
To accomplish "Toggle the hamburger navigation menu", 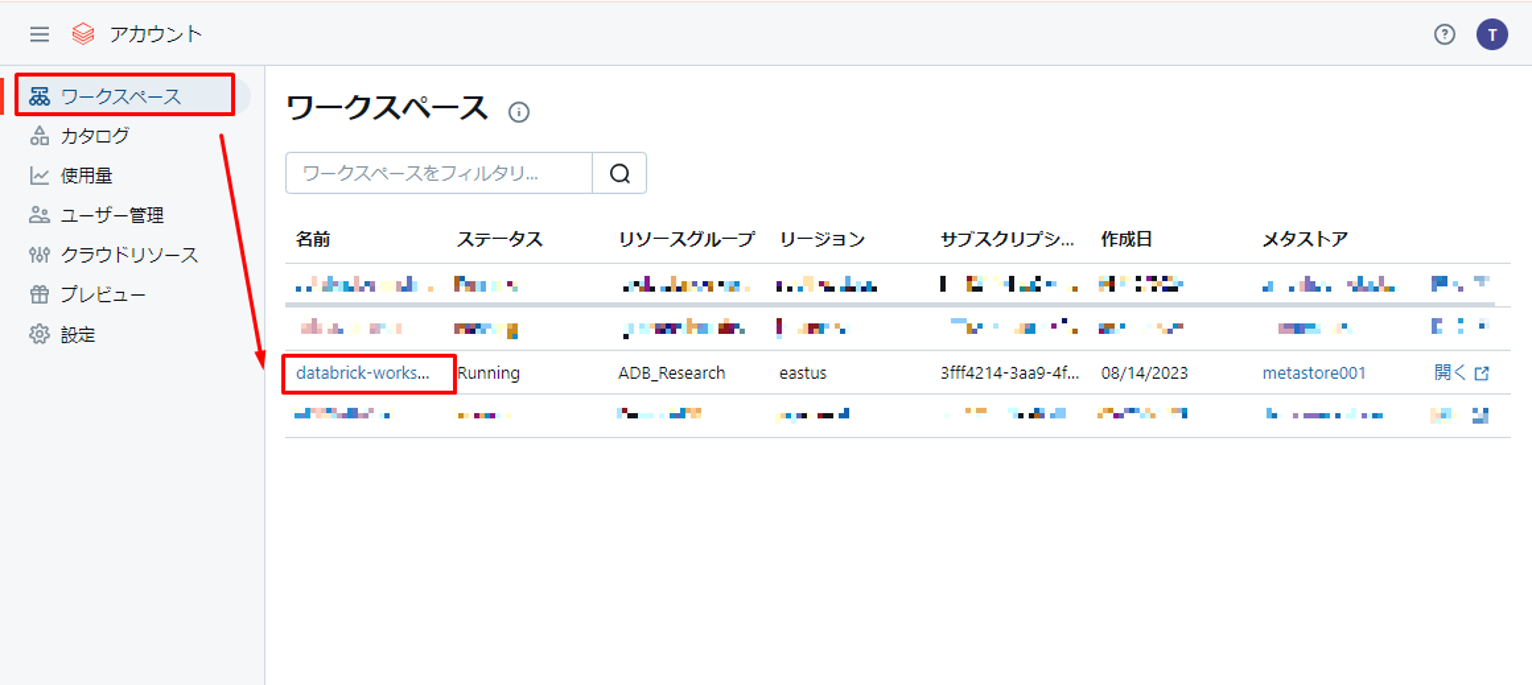I will tap(39, 35).
